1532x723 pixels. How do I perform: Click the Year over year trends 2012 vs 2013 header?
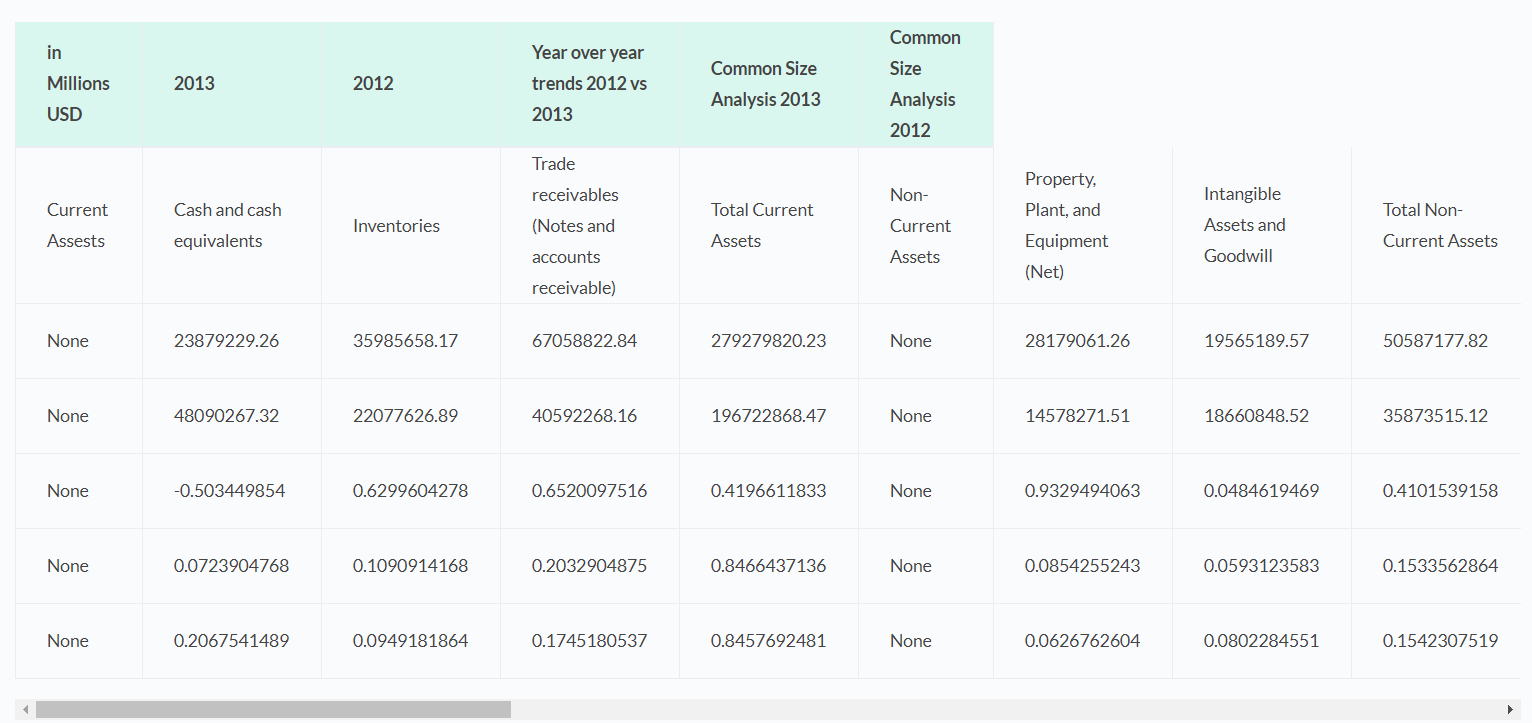[588, 84]
